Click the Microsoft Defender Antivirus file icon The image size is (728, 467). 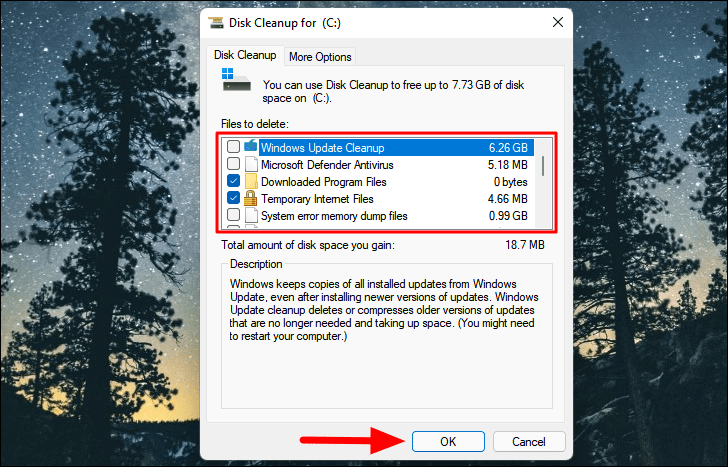pyautogui.click(x=251, y=164)
